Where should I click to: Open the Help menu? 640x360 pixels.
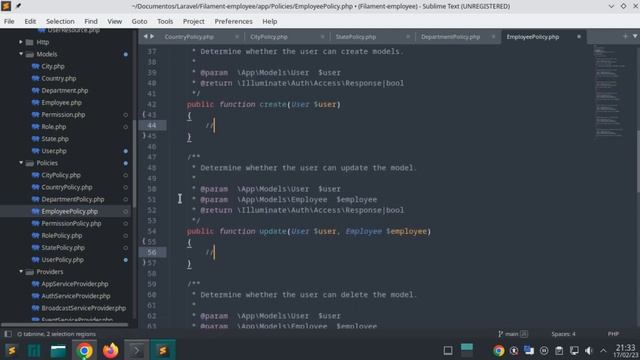point(269,21)
